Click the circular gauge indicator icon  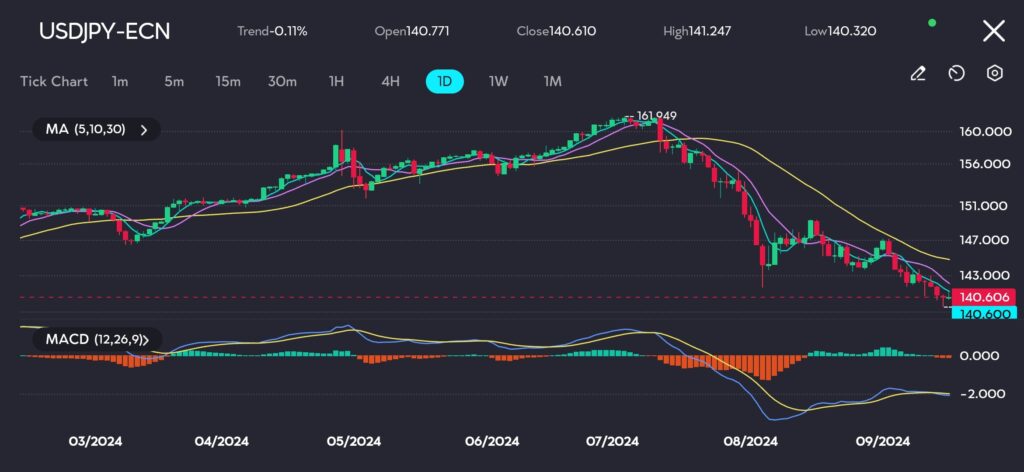point(956,73)
